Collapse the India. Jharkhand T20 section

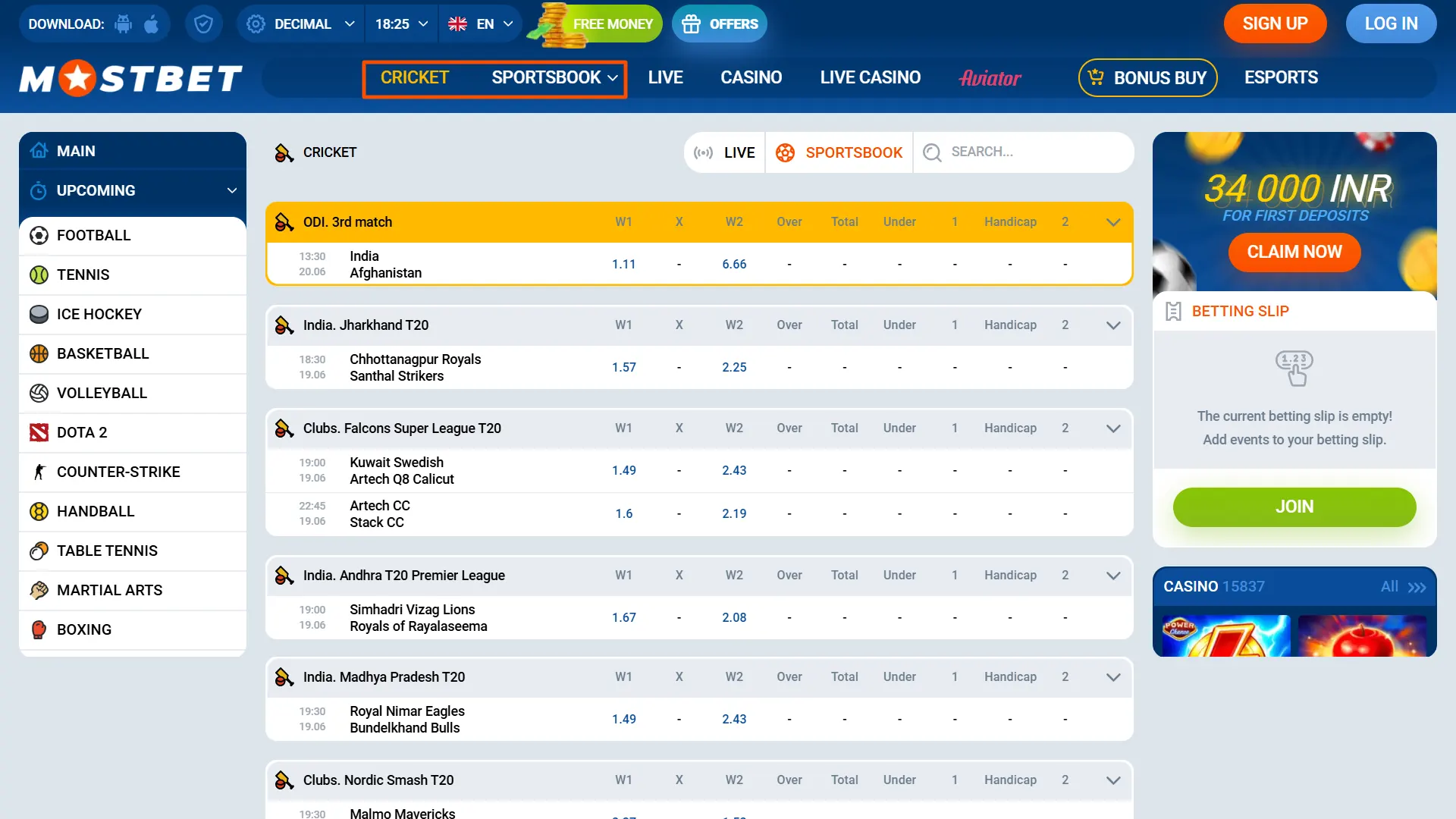coord(1113,325)
